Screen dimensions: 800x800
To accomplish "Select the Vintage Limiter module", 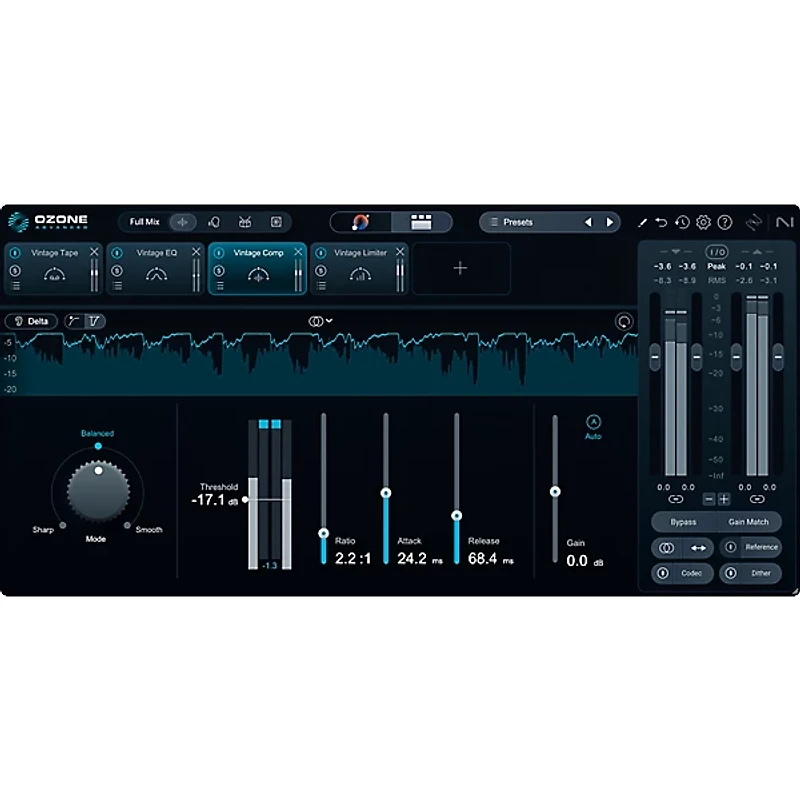I will [x=360, y=268].
